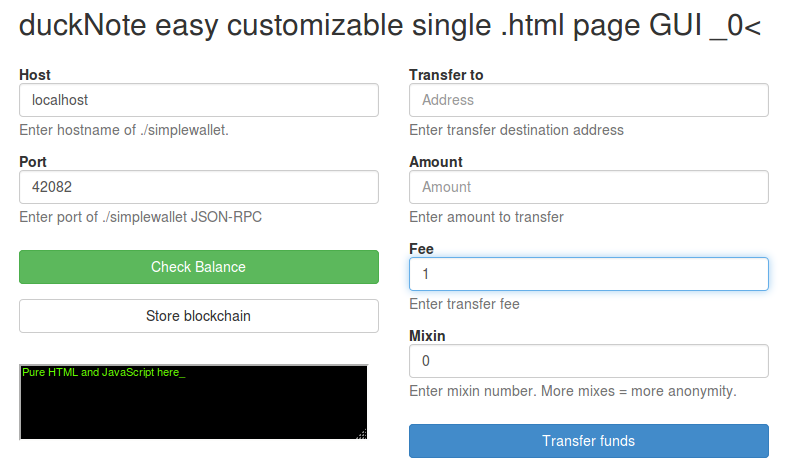Click the 'Pure HTML and JavaScript here' console line
Screen dimensions: 789x475
point(104,372)
